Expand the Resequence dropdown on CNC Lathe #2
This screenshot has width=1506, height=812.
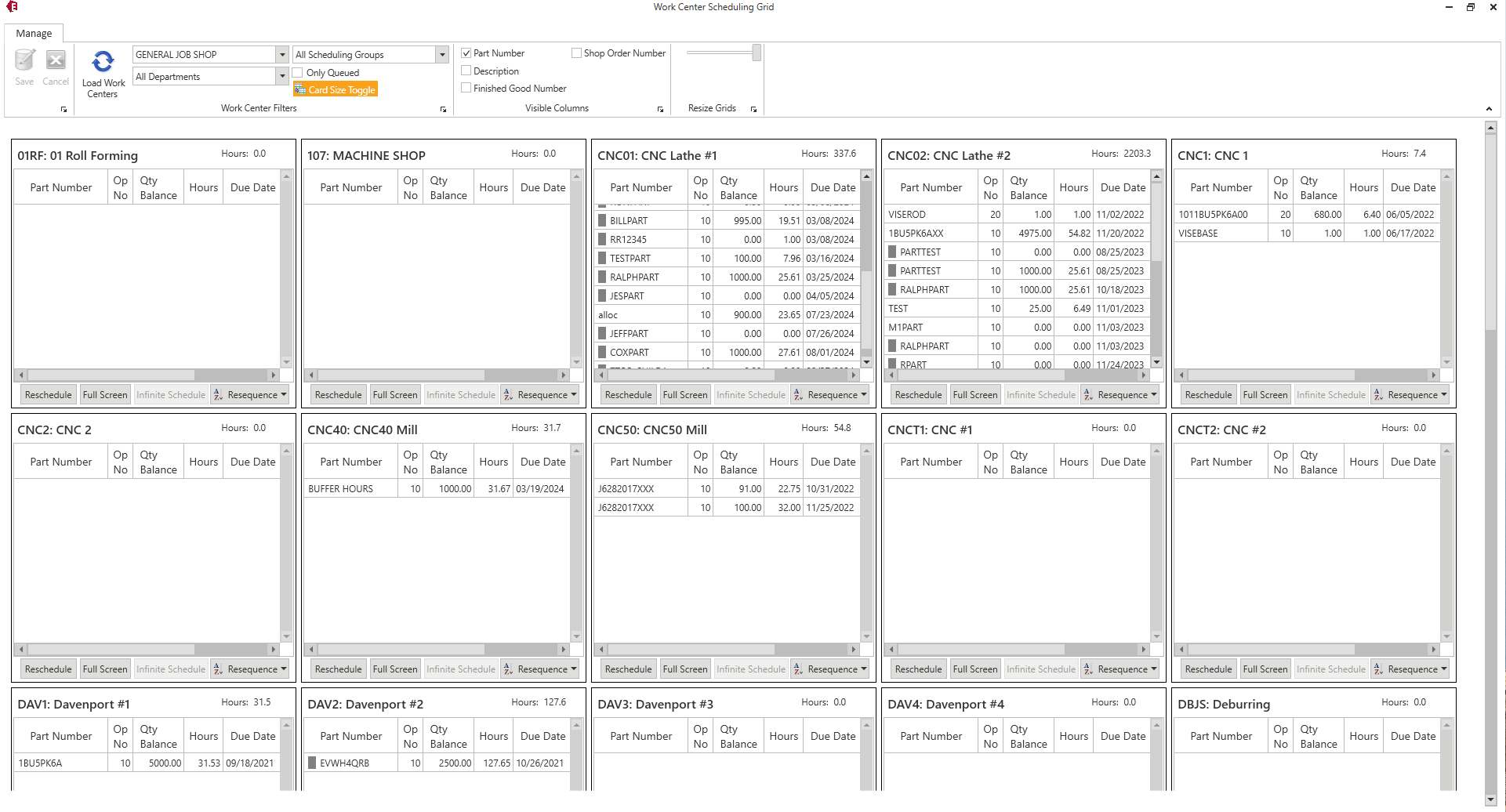(1155, 394)
